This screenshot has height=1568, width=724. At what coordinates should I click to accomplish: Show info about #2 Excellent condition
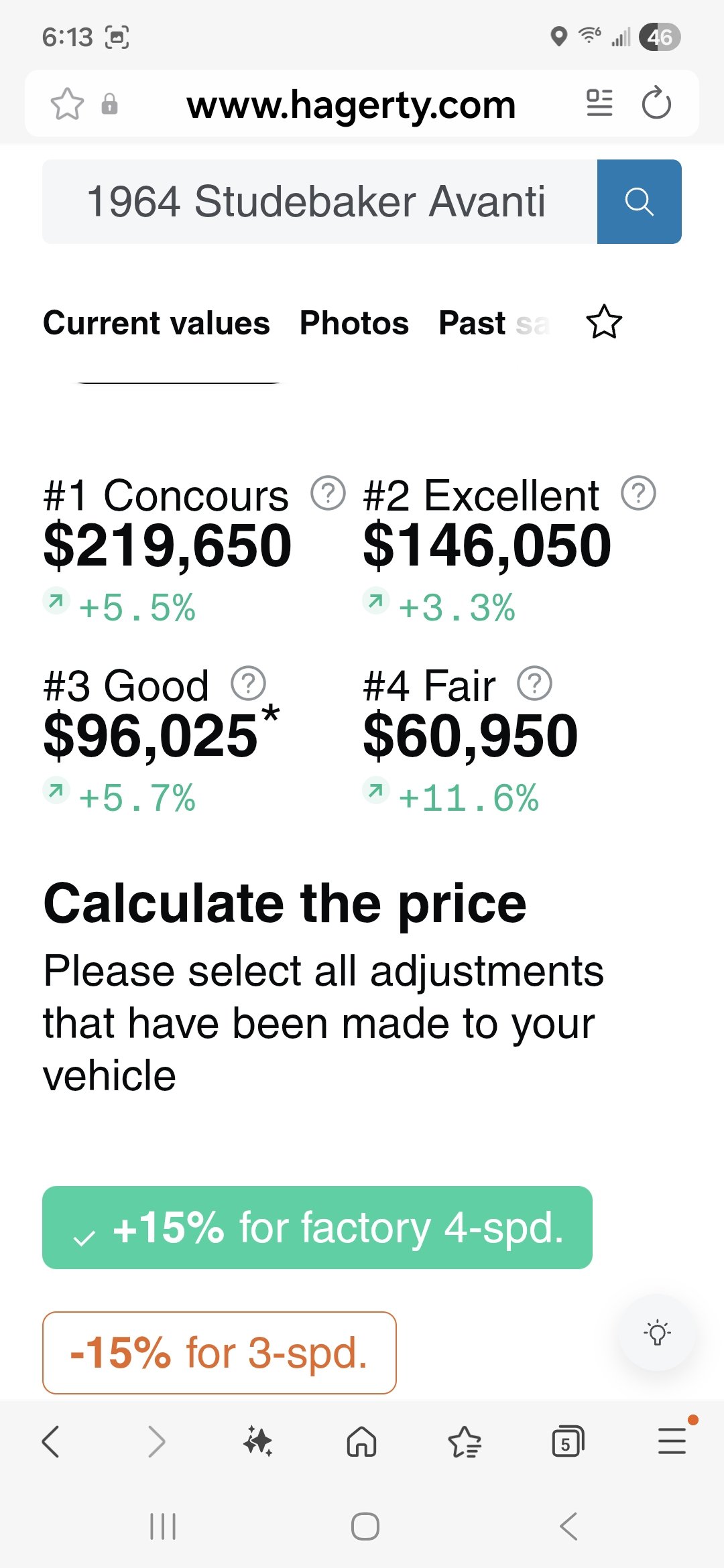[x=638, y=493]
